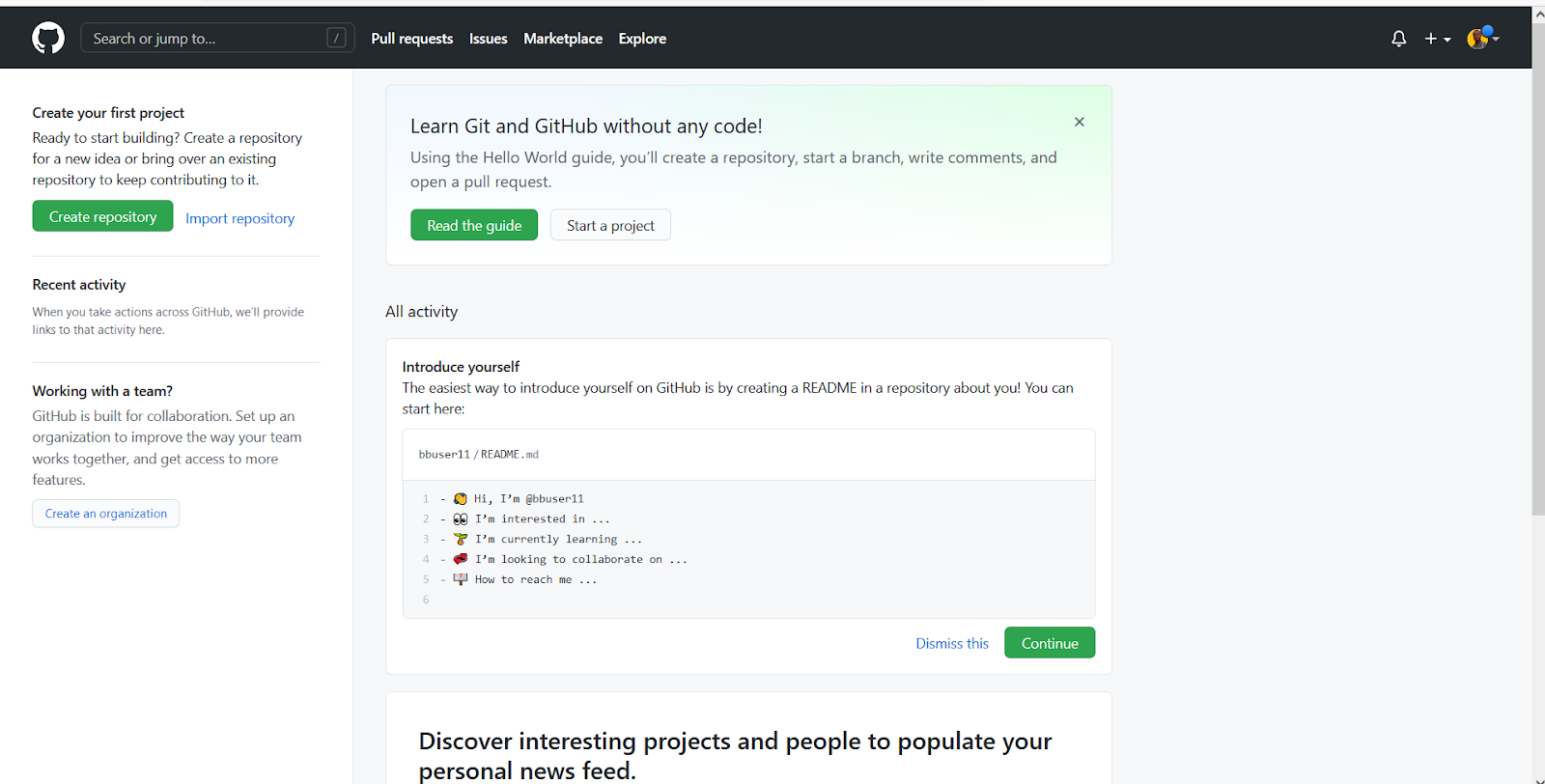
Task: Click 'I'm looking to collaborate on ...' line
Action: [581, 560]
